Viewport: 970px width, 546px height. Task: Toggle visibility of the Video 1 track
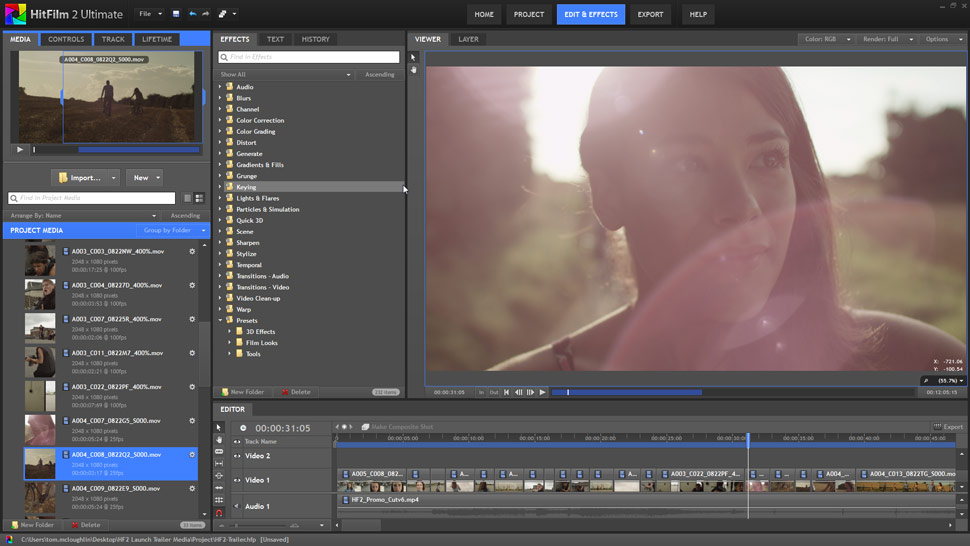237,481
